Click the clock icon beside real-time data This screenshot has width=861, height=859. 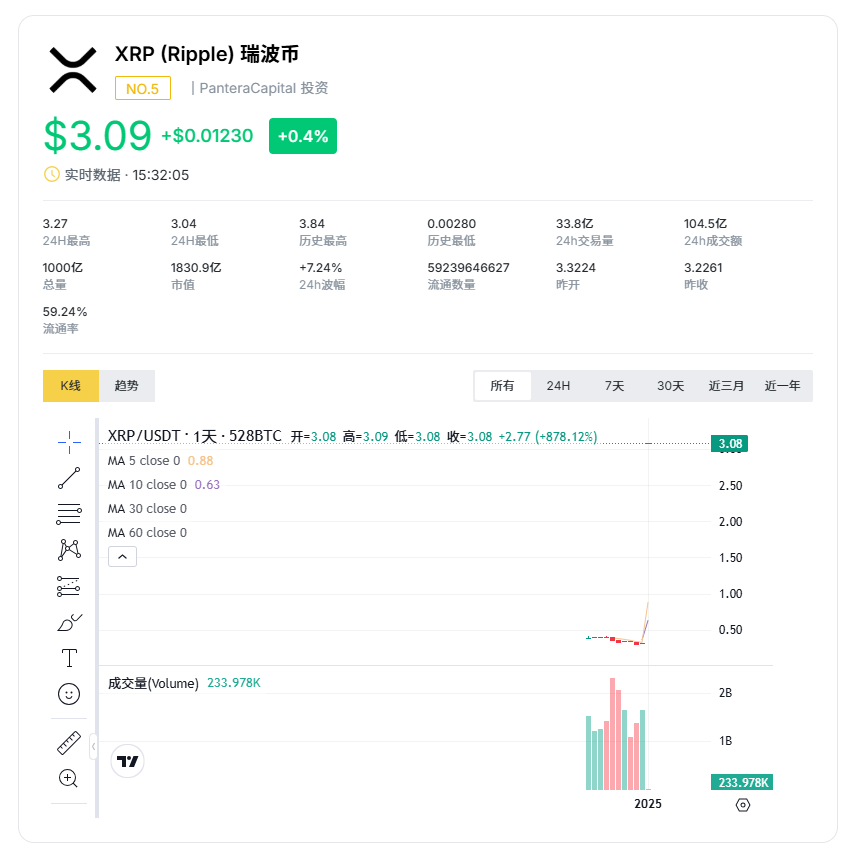click(x=52, y=175)
